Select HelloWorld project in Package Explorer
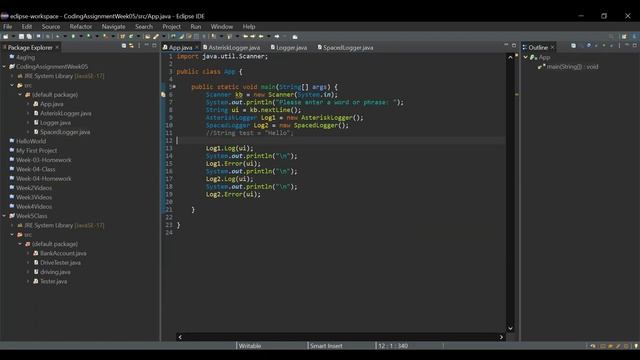The width and height of the screenshot is (640, 360). click(31, 141)
